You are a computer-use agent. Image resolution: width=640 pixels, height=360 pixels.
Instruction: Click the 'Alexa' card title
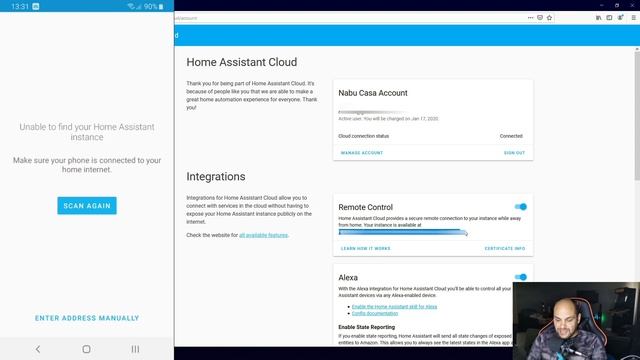348,278
